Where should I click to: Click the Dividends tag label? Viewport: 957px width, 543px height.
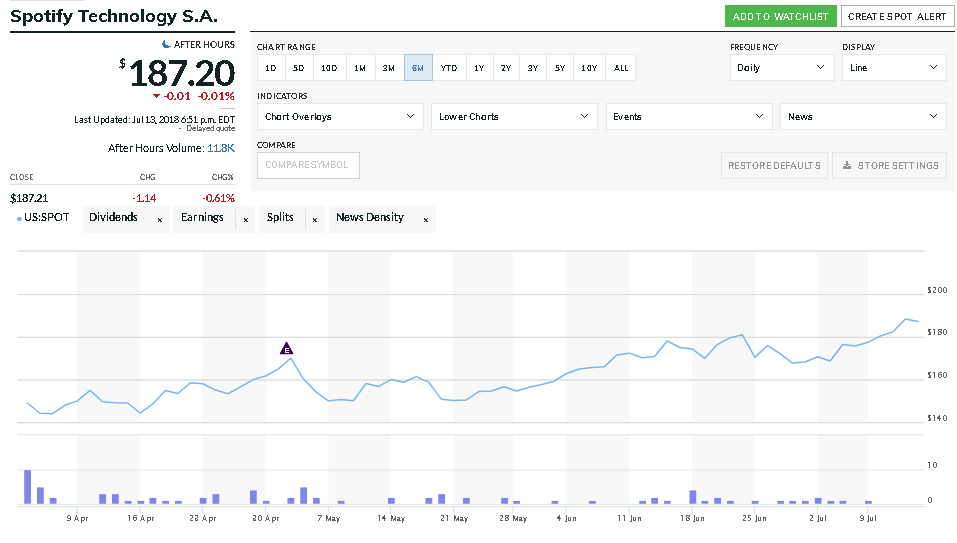tap(114, 217)
